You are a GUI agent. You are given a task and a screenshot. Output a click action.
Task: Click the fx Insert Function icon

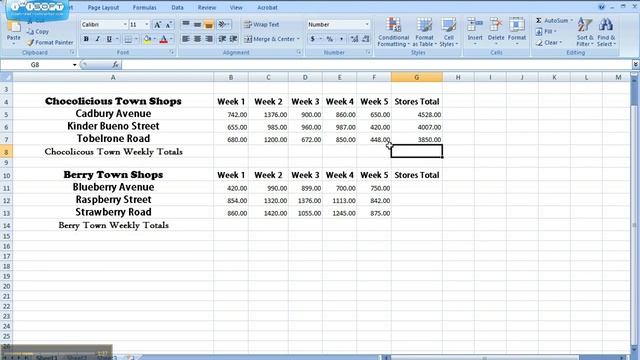[x=116, y=64]
